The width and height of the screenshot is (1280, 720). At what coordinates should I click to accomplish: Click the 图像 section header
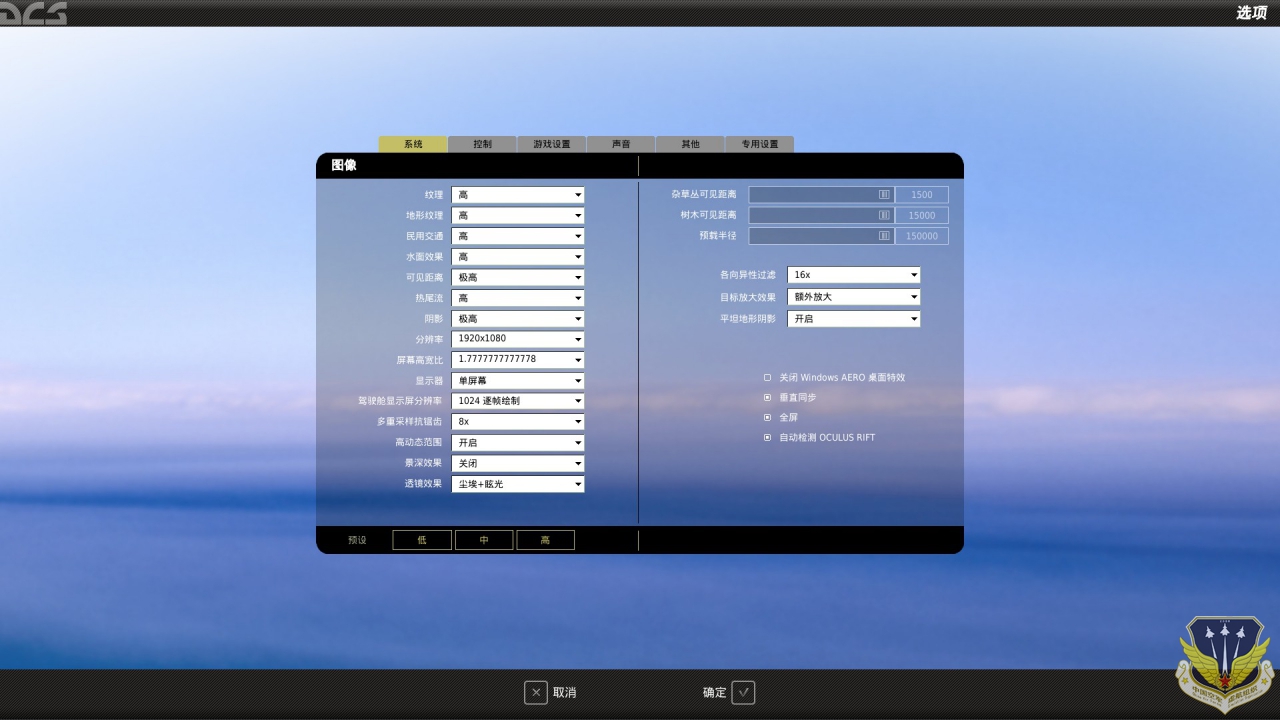coord(344,165)
